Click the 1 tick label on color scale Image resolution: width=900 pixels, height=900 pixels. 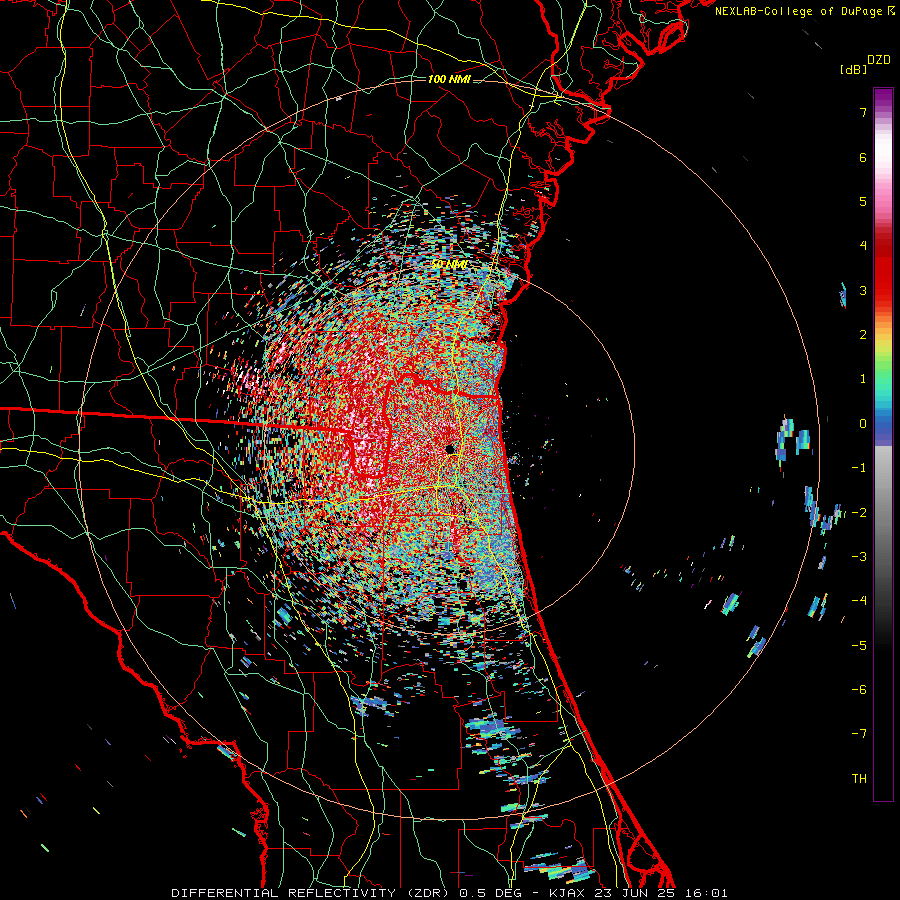tap(863, 379)
